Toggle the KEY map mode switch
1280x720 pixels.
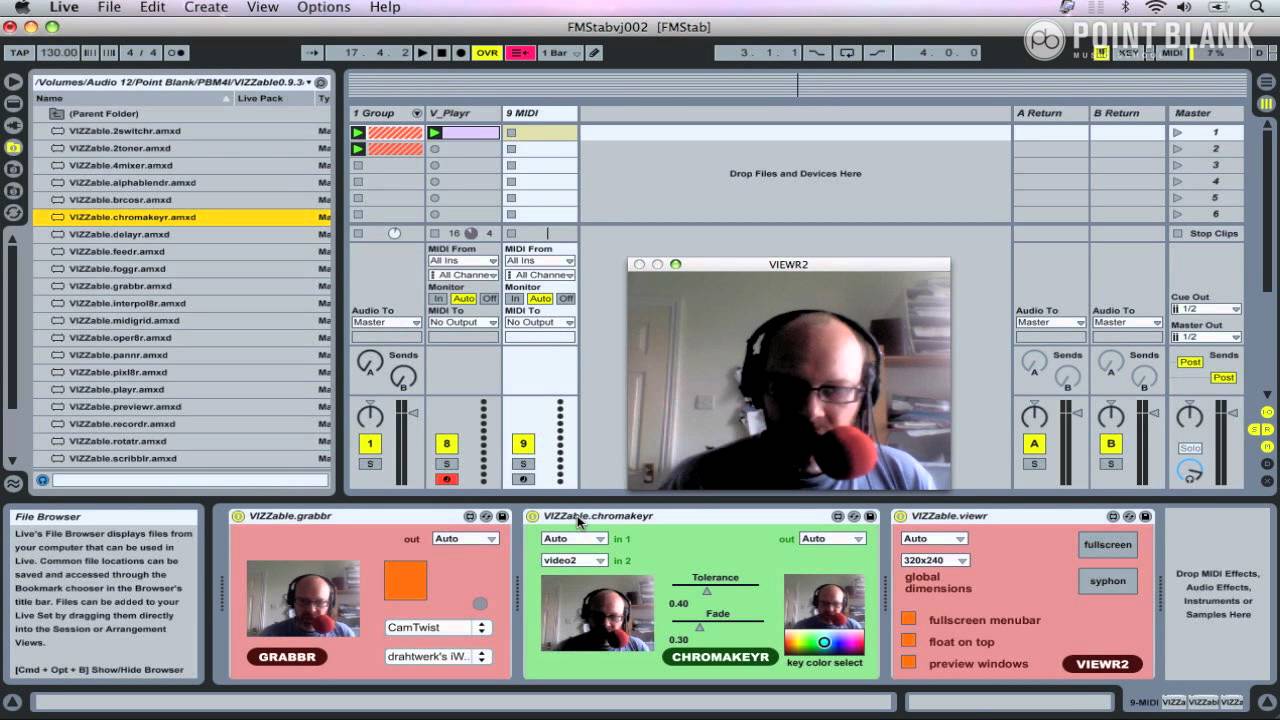tap(1130, 53)
